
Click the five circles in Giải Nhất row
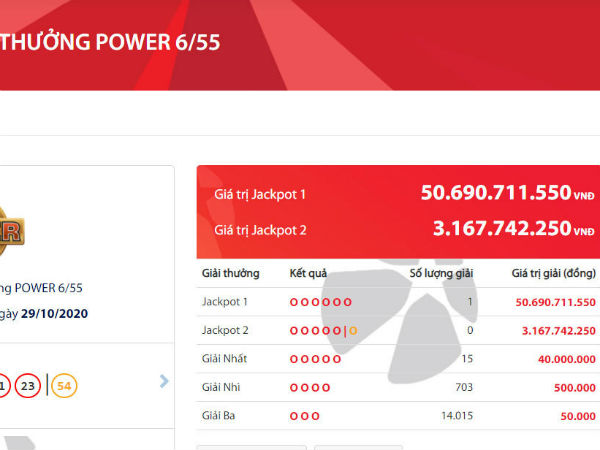(x=315, y=359)
